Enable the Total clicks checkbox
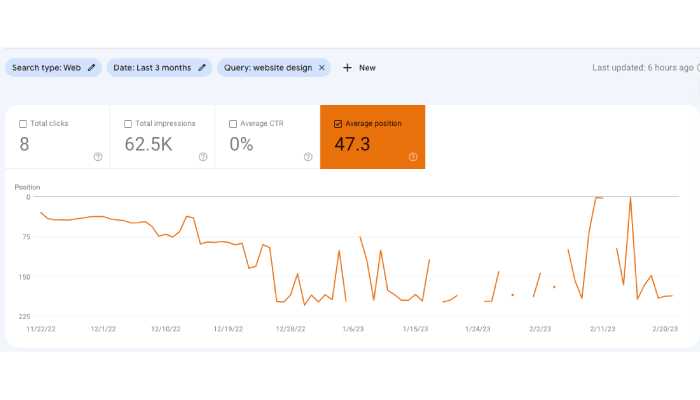 point(23,124)
